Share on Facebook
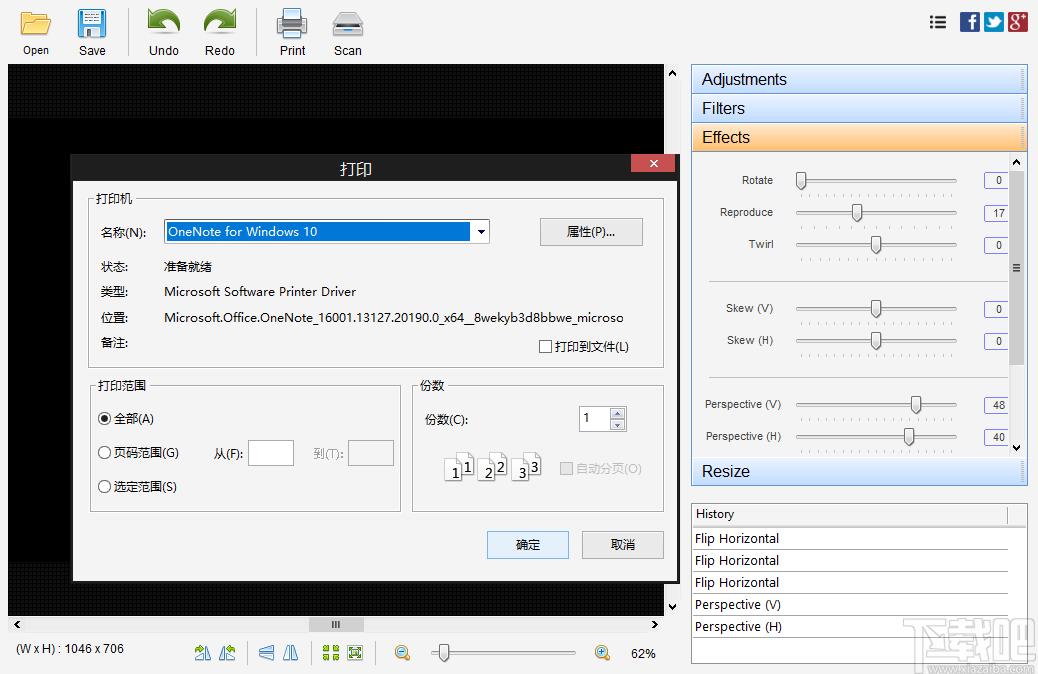The width and height of the screenshot is (1038, 674). (x=969, y=22)
